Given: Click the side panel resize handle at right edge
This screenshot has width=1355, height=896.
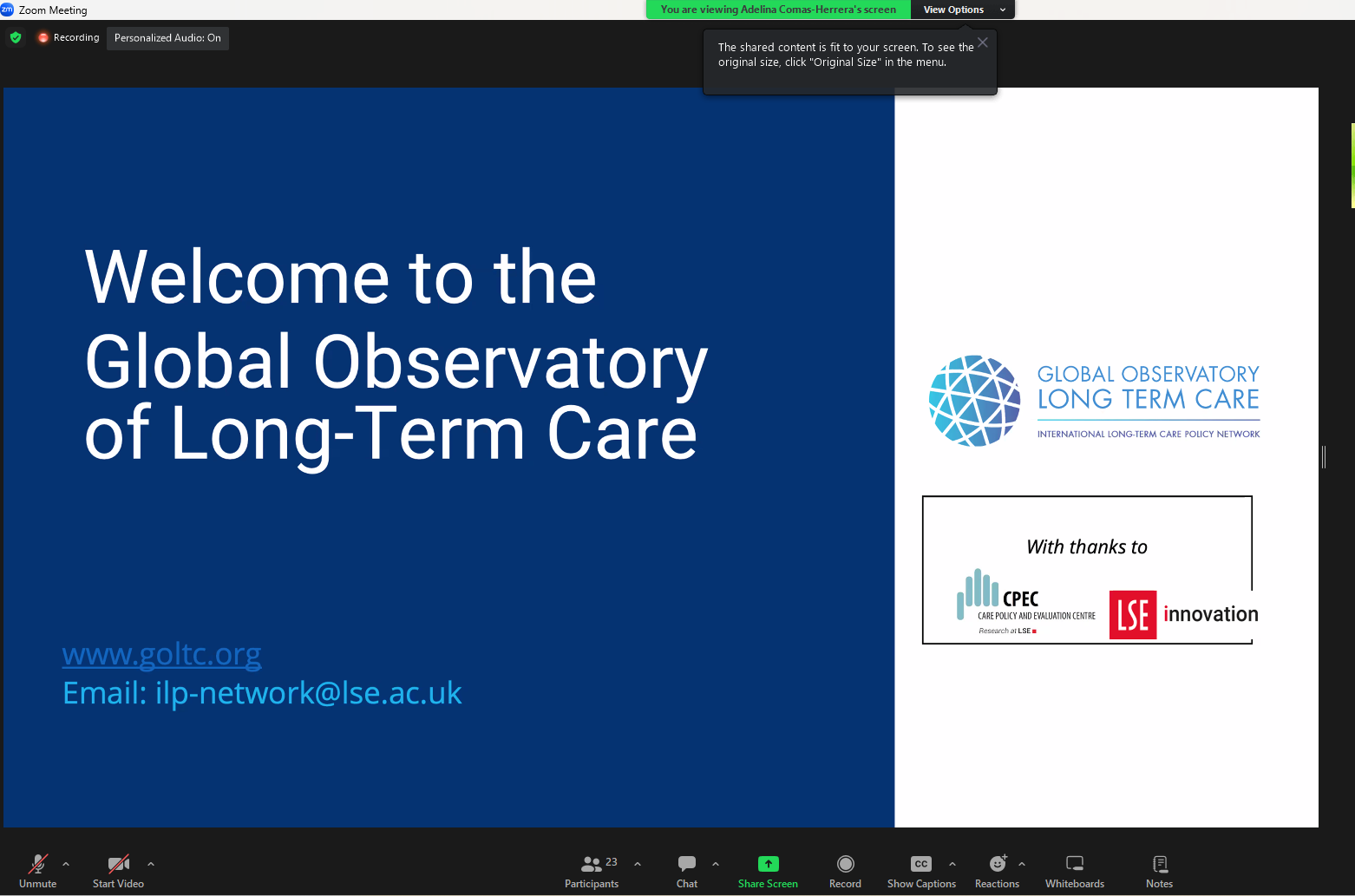Looking at the screenshot, I should pyautogui.click(x=1324, y=457).
